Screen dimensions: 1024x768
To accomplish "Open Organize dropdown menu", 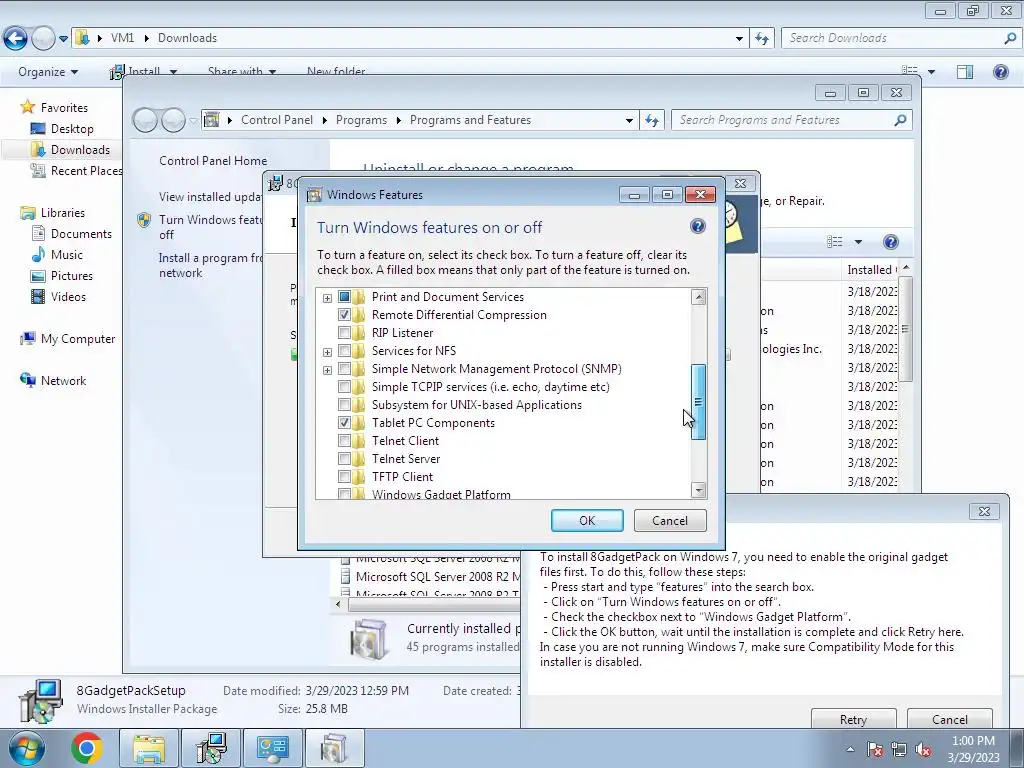I will 48,72.
